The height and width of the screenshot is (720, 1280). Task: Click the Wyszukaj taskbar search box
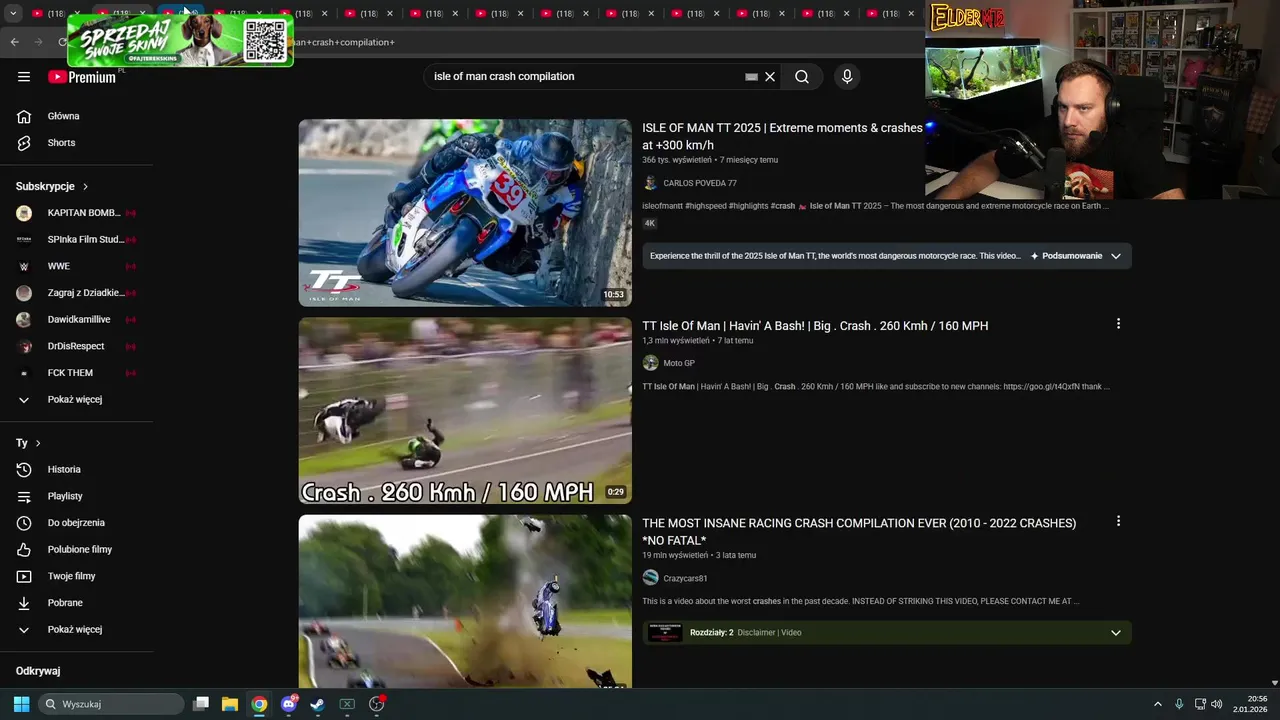[111, 704]
